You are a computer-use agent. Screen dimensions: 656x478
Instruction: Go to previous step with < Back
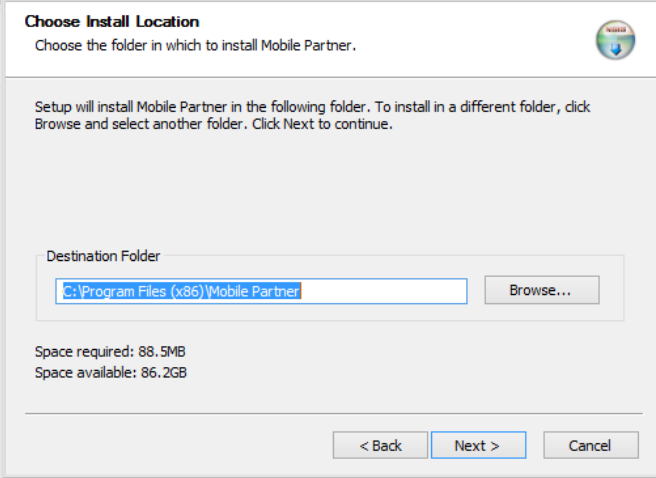tap(380, 446)
